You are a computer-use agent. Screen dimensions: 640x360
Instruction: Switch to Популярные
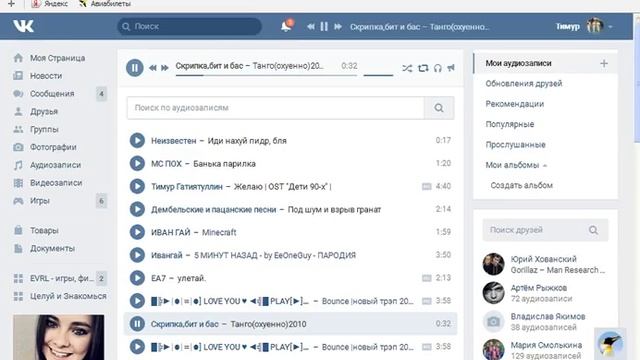[510, 124]
